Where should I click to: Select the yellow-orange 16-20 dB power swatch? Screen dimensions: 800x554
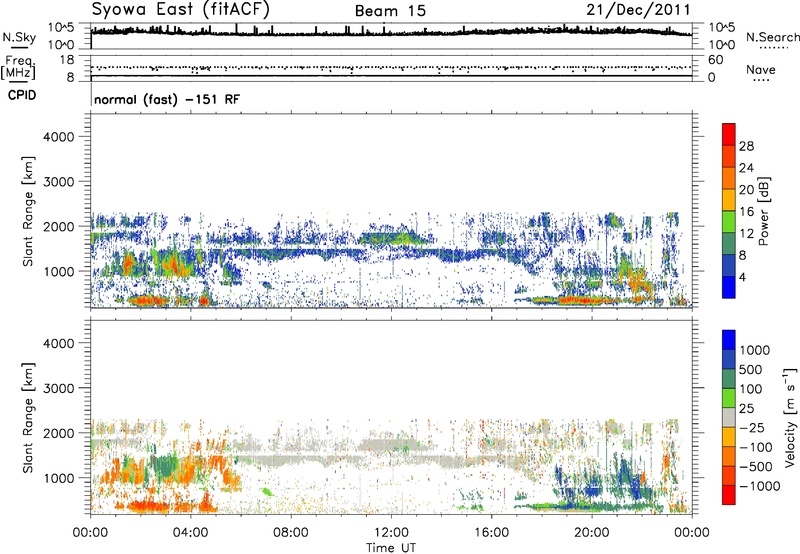pyautogui.click(x=729, y=200)
